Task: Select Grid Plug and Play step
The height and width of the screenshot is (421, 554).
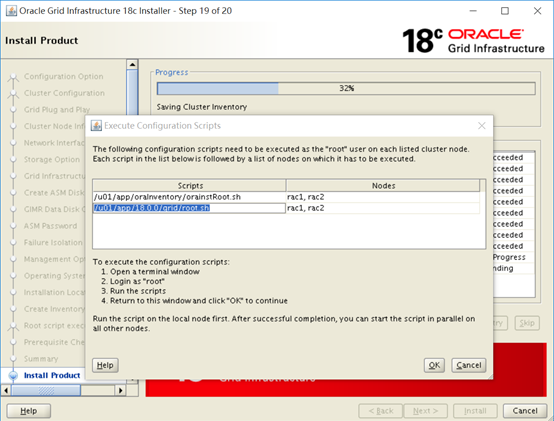Action: coord(57,109)
